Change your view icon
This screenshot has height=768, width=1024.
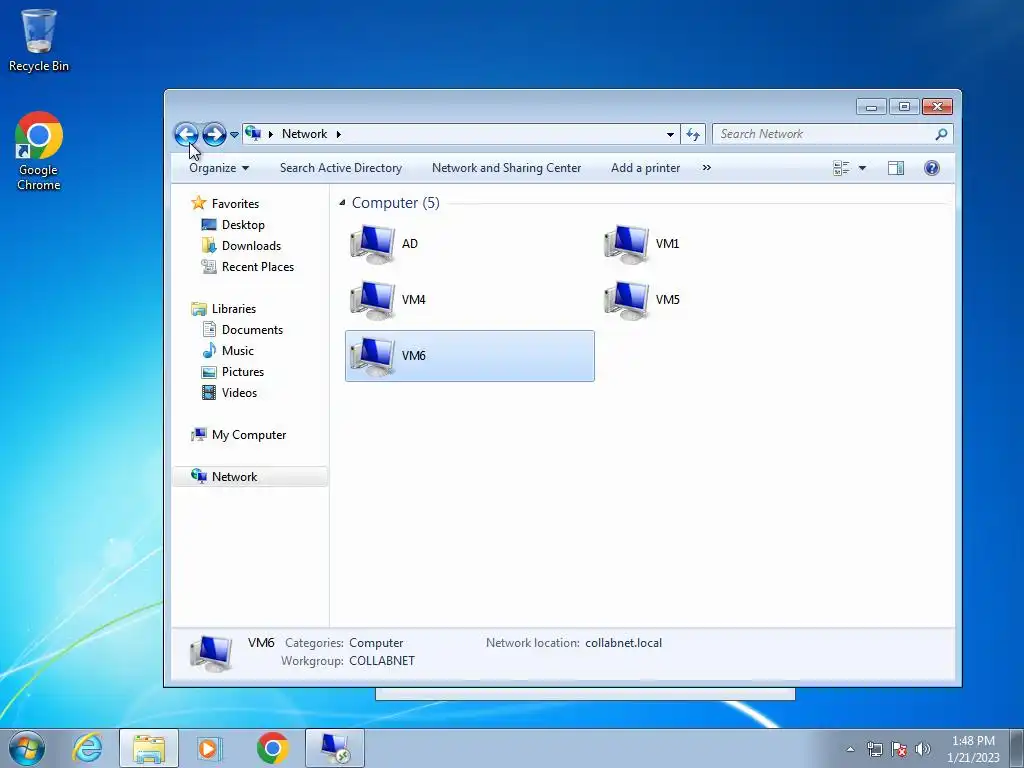pyautogui.click(x=841, y=168)
